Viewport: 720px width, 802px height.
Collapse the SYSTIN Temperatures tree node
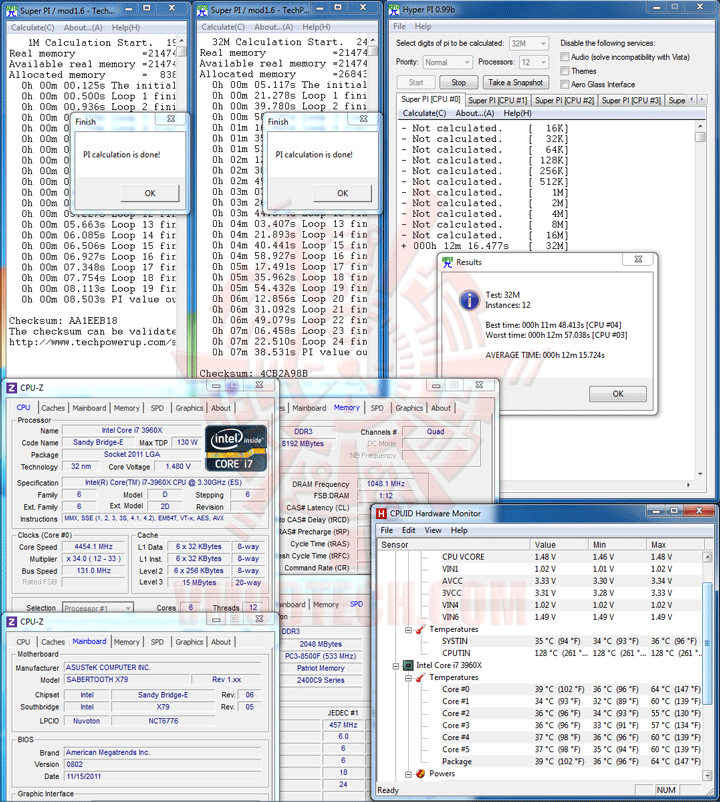coord(408,630)
